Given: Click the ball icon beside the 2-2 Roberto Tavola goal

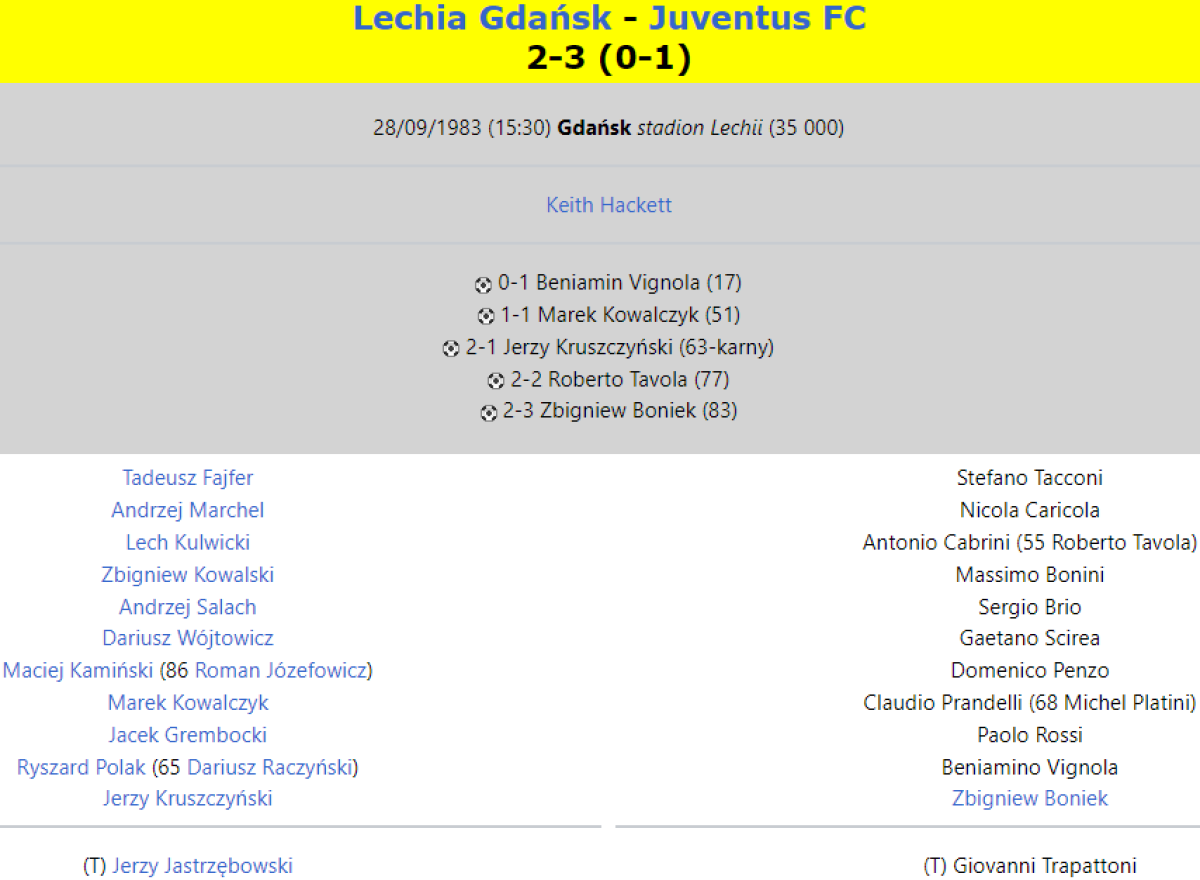Looking at the screenshot, I should 496,381.
